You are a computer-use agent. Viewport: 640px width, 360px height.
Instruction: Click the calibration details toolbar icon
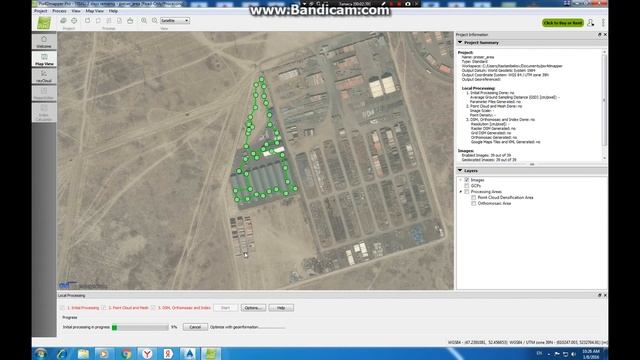(x=109, y=20)
